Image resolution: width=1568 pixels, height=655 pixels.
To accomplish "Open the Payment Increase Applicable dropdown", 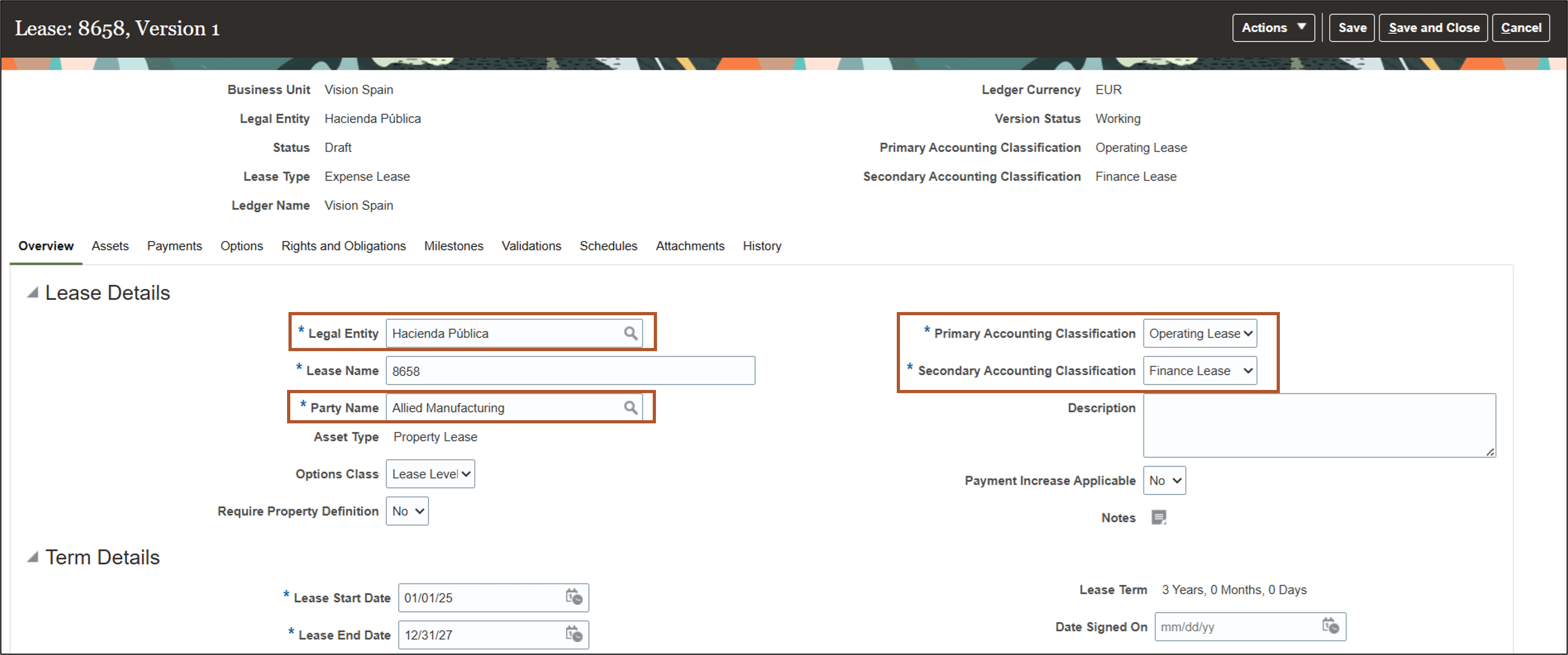I will coord(1164,480).
